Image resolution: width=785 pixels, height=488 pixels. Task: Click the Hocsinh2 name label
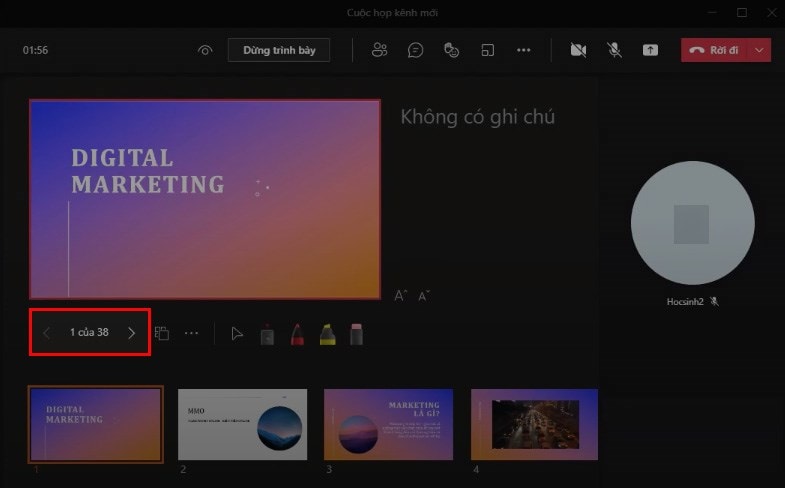point(685,302)
